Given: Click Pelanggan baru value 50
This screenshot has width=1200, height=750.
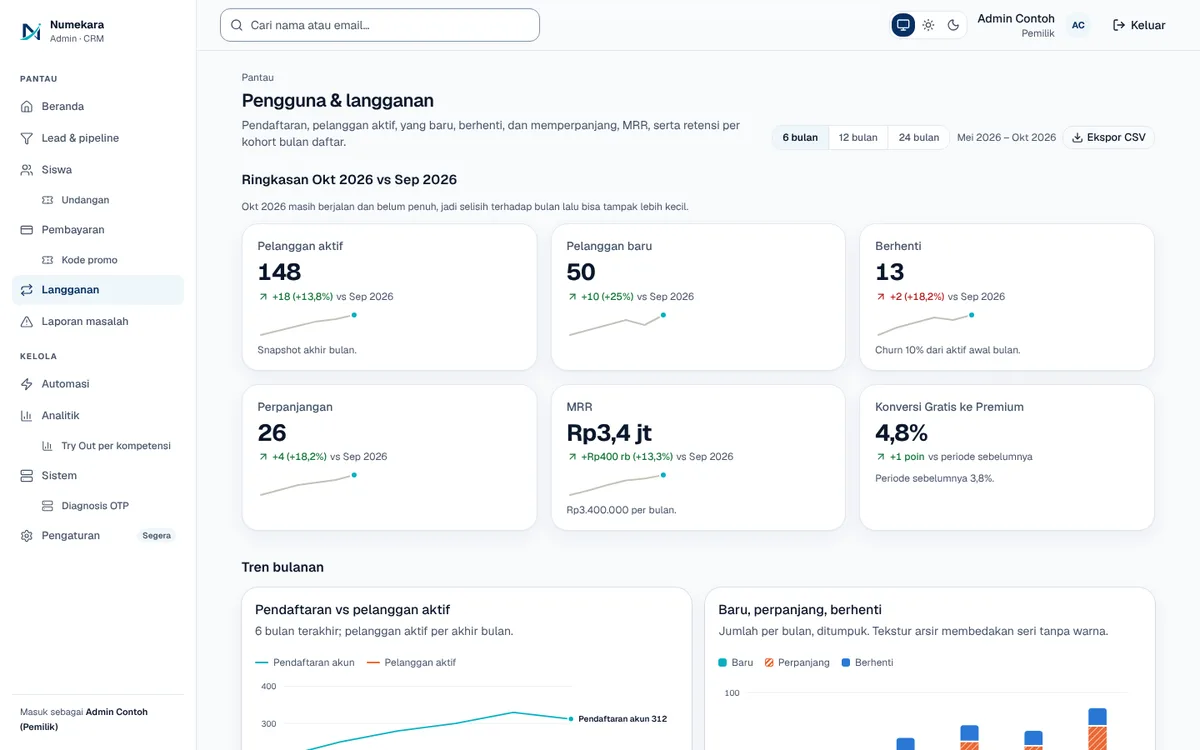Looking at the screenshot, I should (x=581, y=272).
